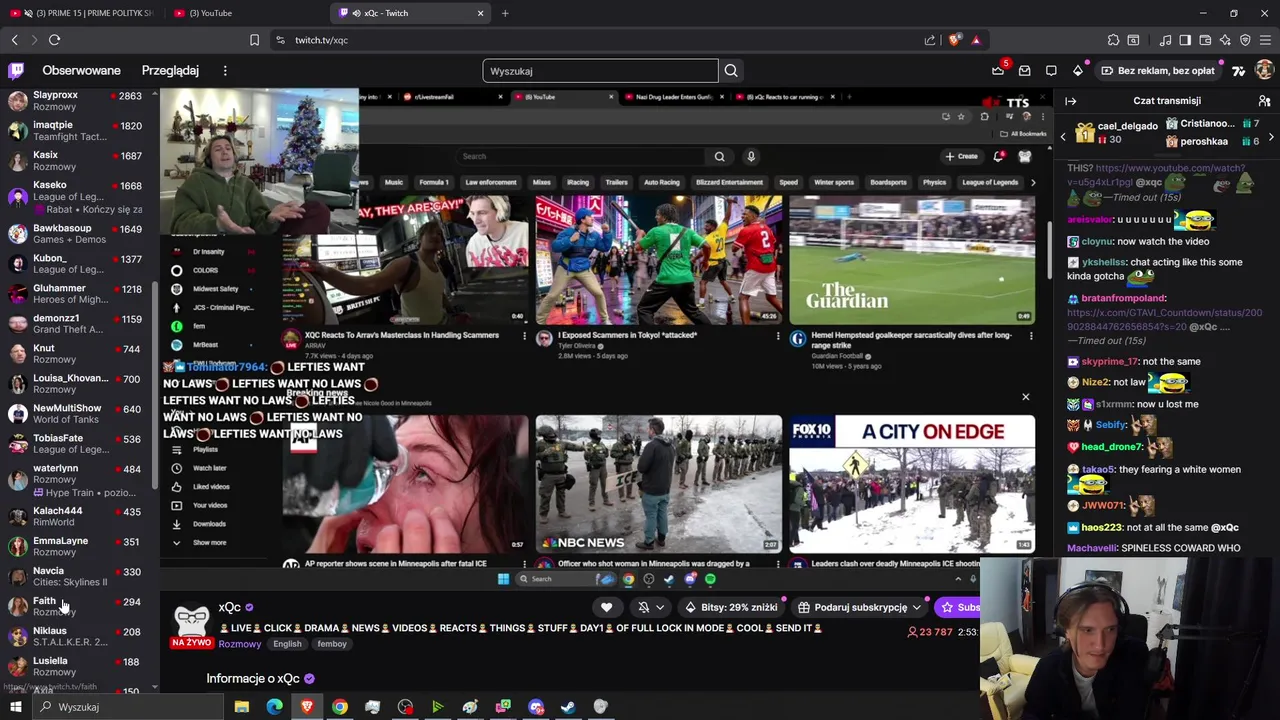Open the Twitch search magnifier button
The image size is (1280, 720).
[x=731, y=70]
